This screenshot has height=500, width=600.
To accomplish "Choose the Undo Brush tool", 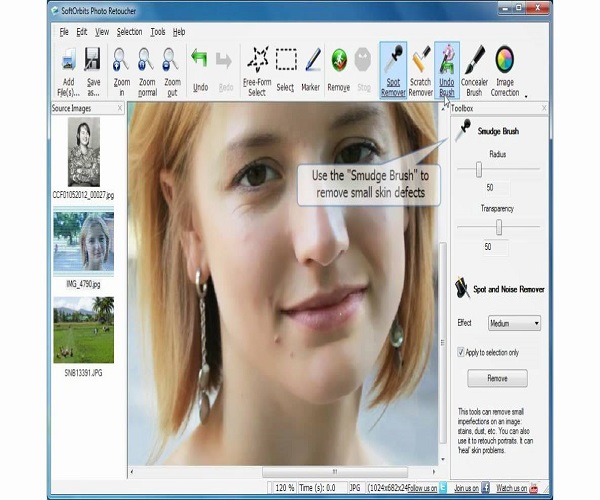I will click(447, 70).
